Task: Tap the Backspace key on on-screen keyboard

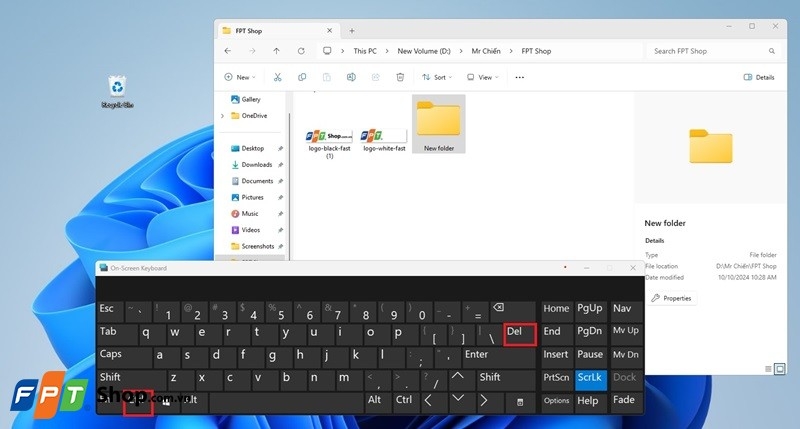Action: pos(512,311)
